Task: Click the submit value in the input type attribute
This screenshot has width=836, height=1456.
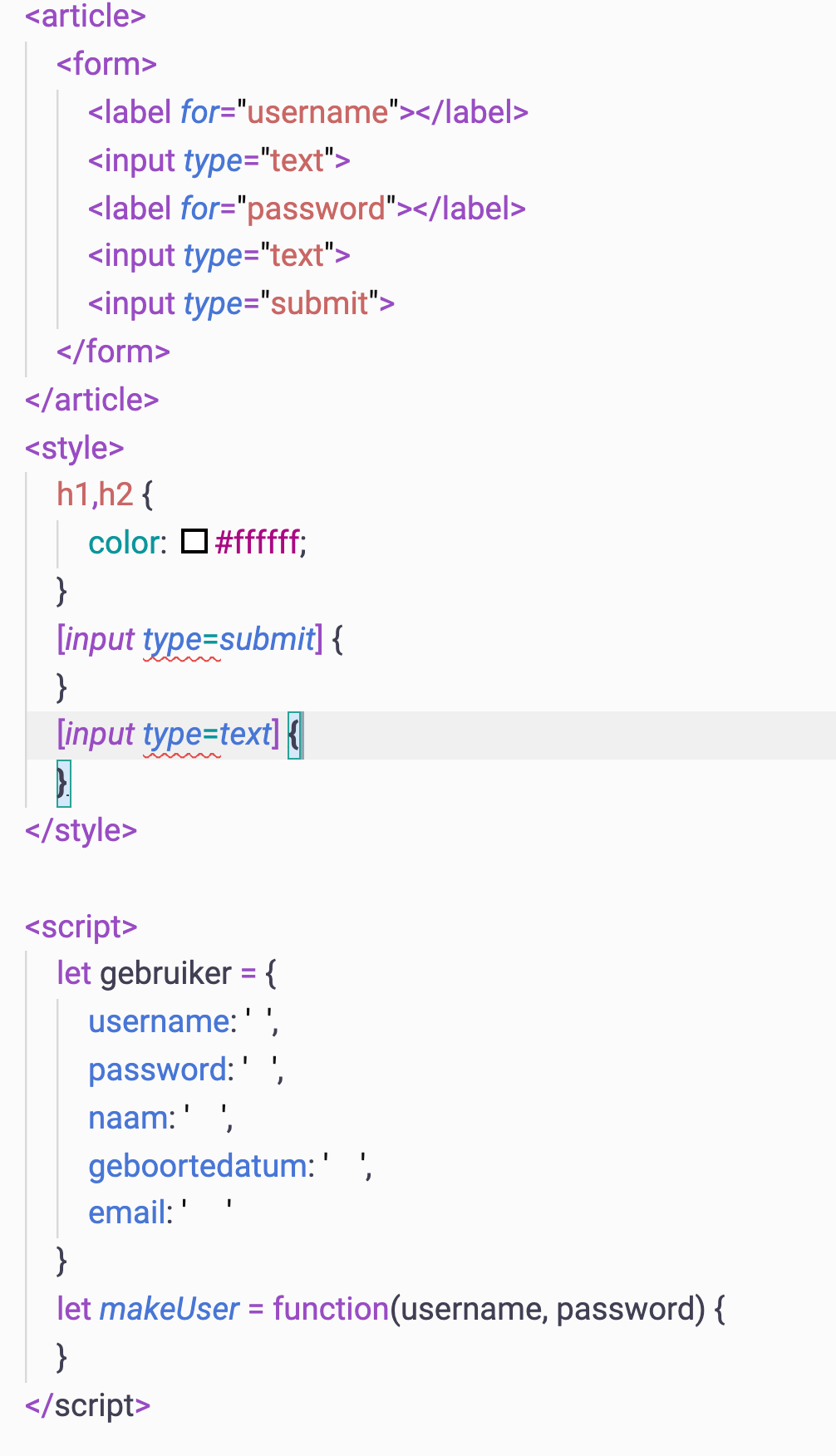Action: pyautogui.click(x=319, y=303)
